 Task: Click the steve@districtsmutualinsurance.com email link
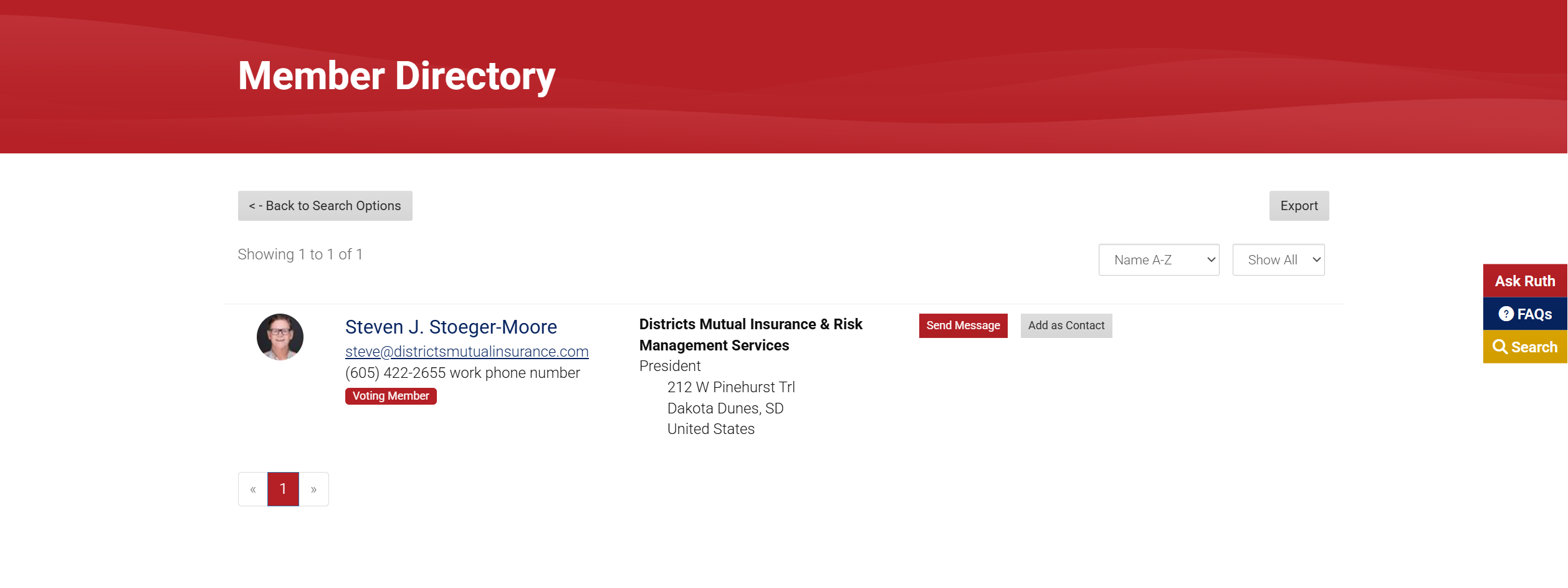pyautogui.click(x=467, y=352)
